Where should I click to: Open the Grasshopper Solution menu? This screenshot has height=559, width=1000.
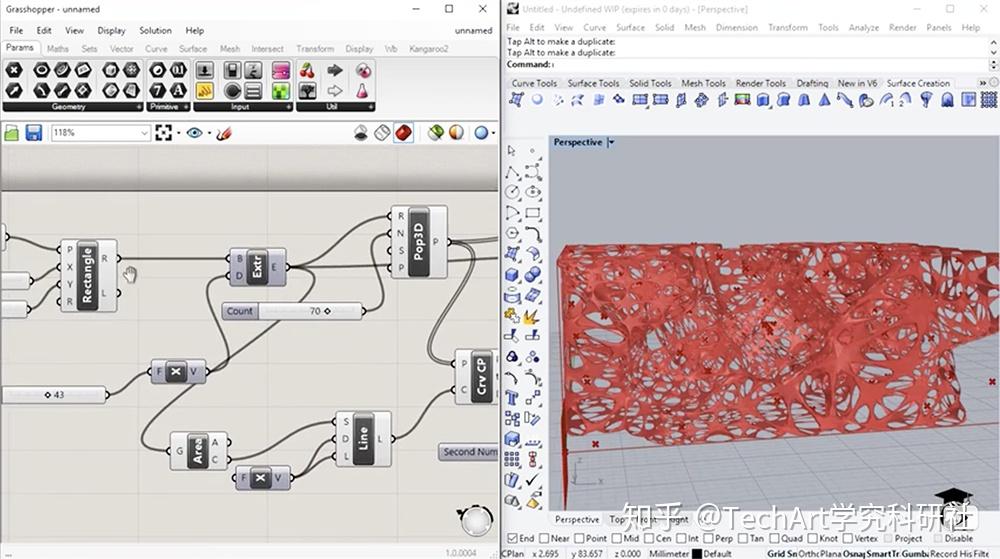155,31
